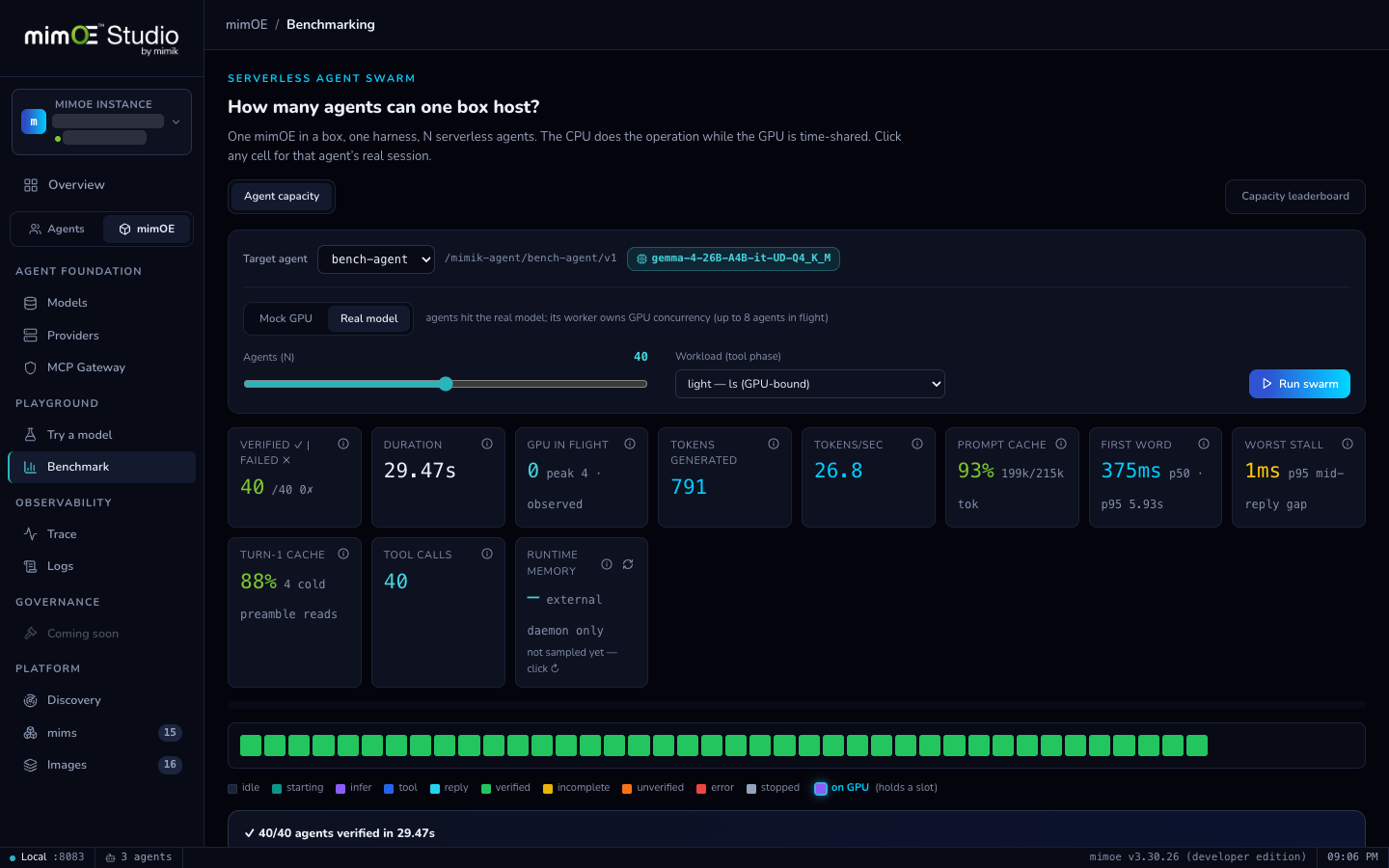The image size is (1389, 868).
Task: Open the Discovery page
Action: coord(101,700)
